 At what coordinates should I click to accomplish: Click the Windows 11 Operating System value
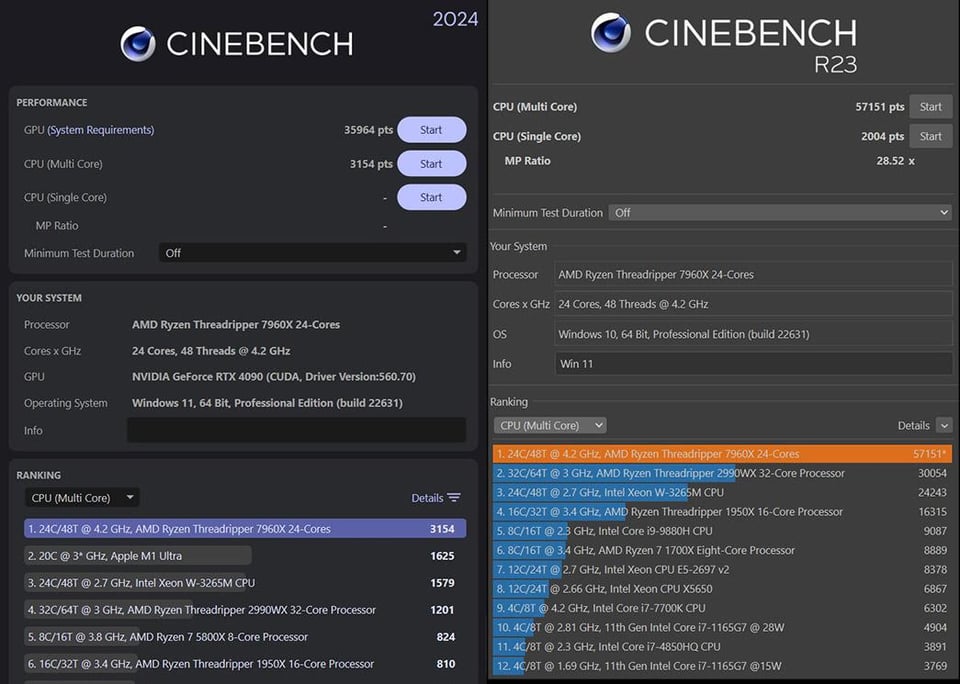267,403
